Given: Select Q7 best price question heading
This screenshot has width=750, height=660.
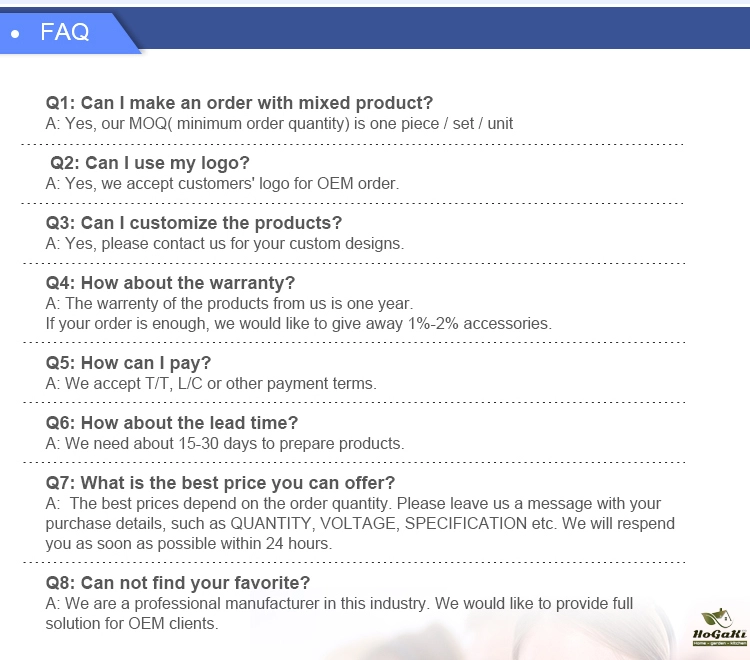Looking at the screenshot, I should coord(220,483).
